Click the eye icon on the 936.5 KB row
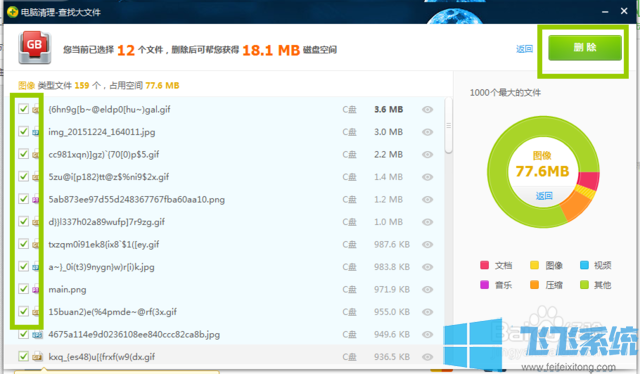Image resolution: width=640 pixels, height=374 pixels. tap(427, 357)
